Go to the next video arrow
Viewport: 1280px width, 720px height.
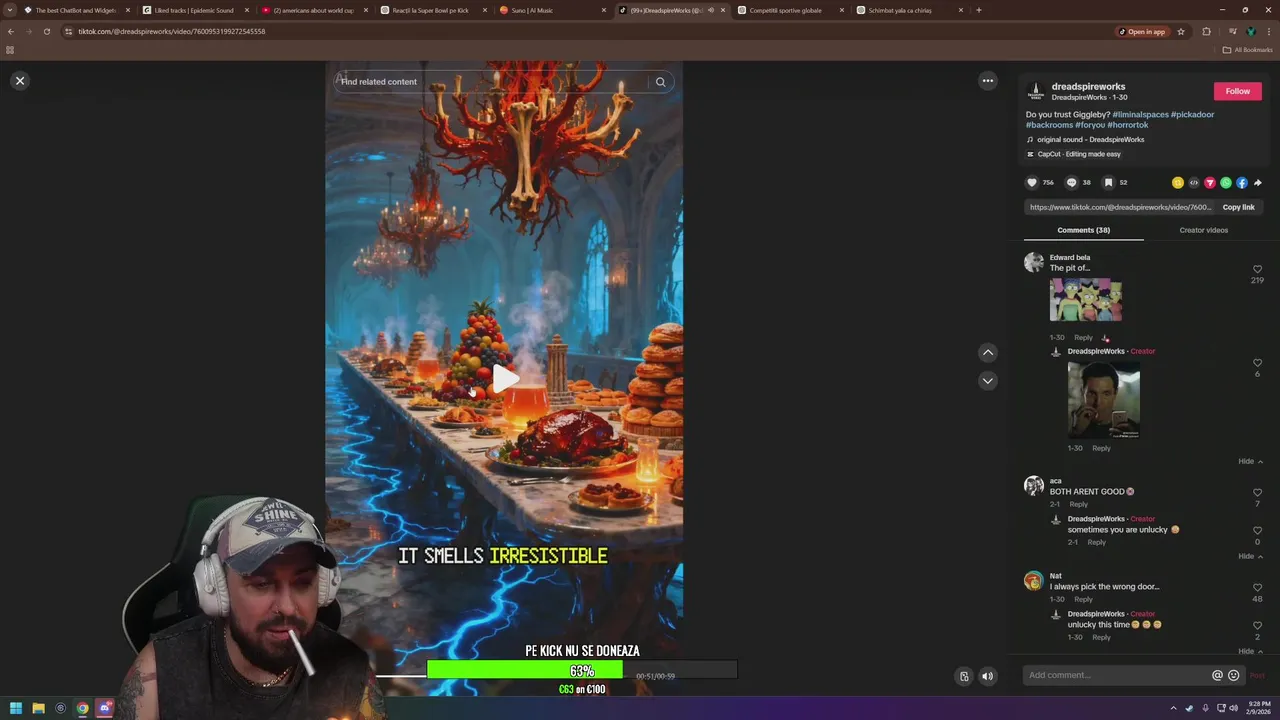(x=988, y=380)
